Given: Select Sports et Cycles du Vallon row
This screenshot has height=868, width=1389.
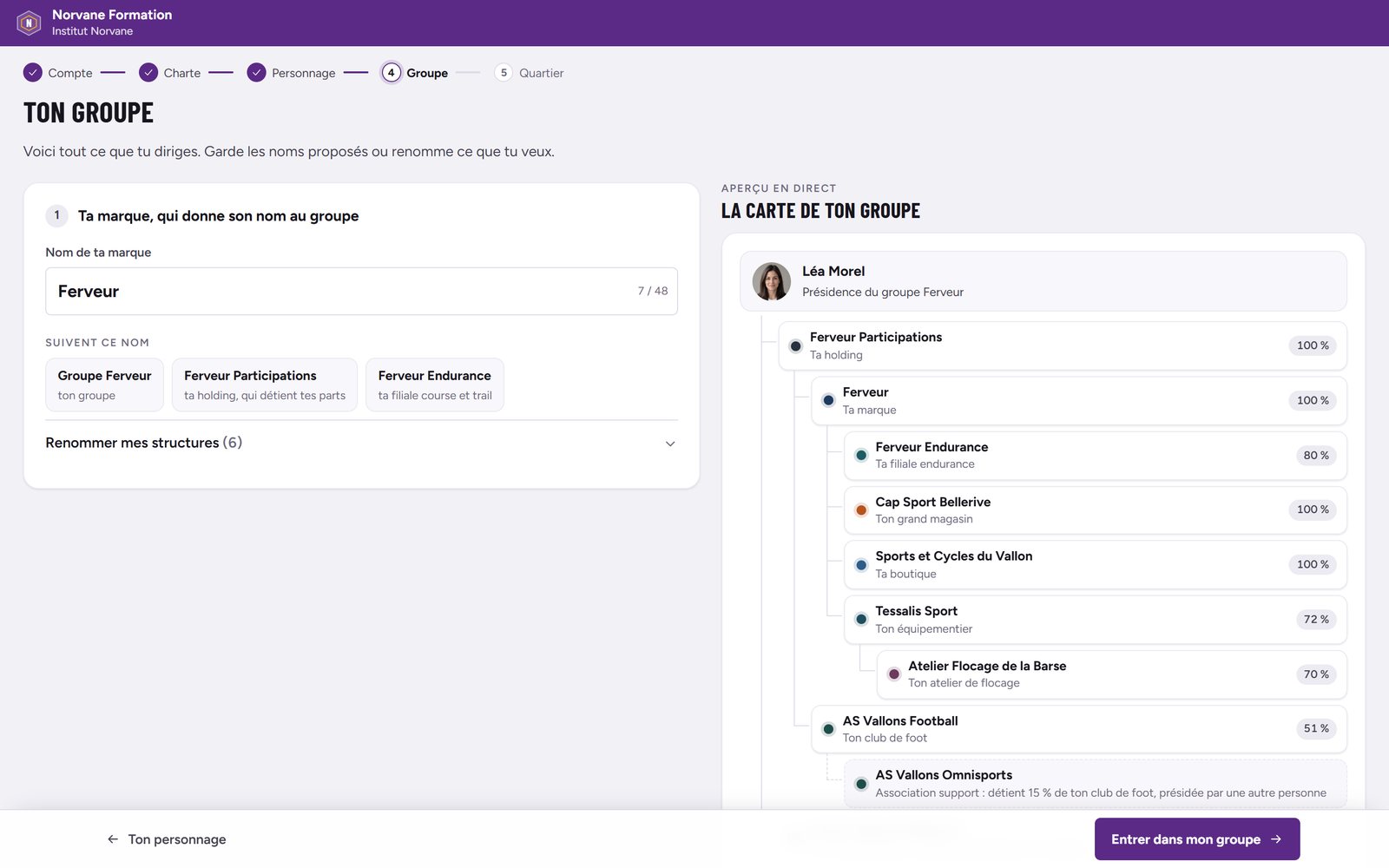Looking at the screenshot, I should [x=1096, y=565].
